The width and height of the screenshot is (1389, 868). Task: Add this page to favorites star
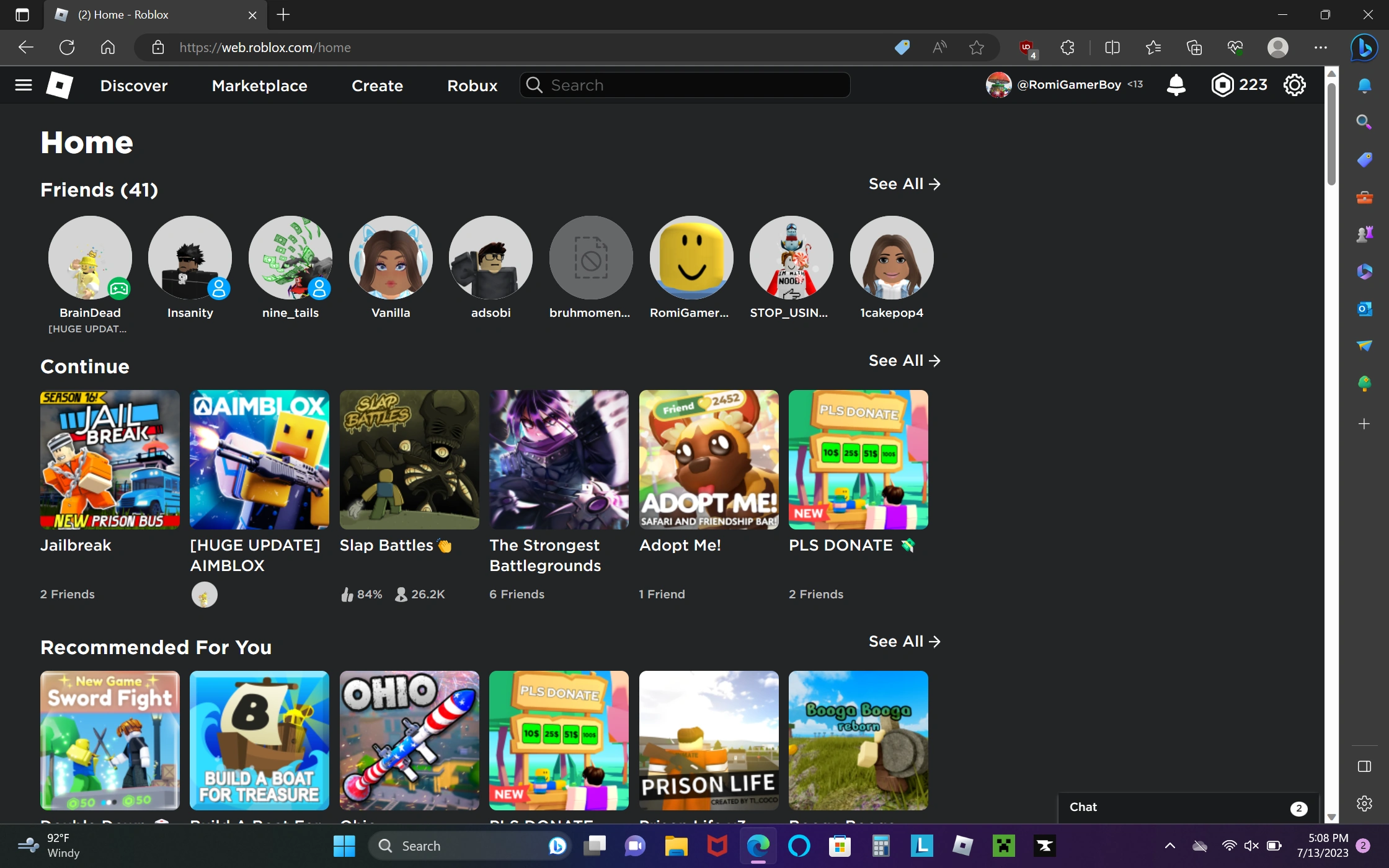977,48
